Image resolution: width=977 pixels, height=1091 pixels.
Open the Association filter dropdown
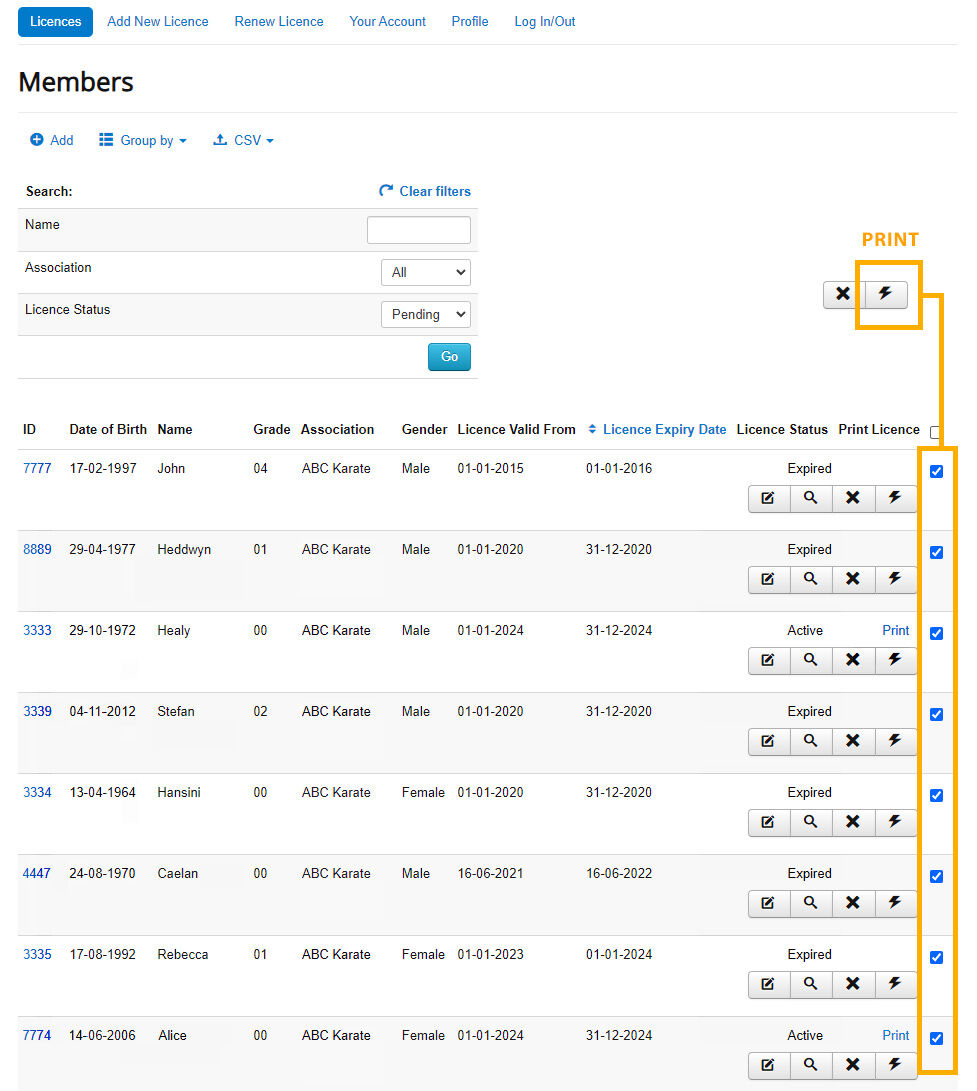425,272
